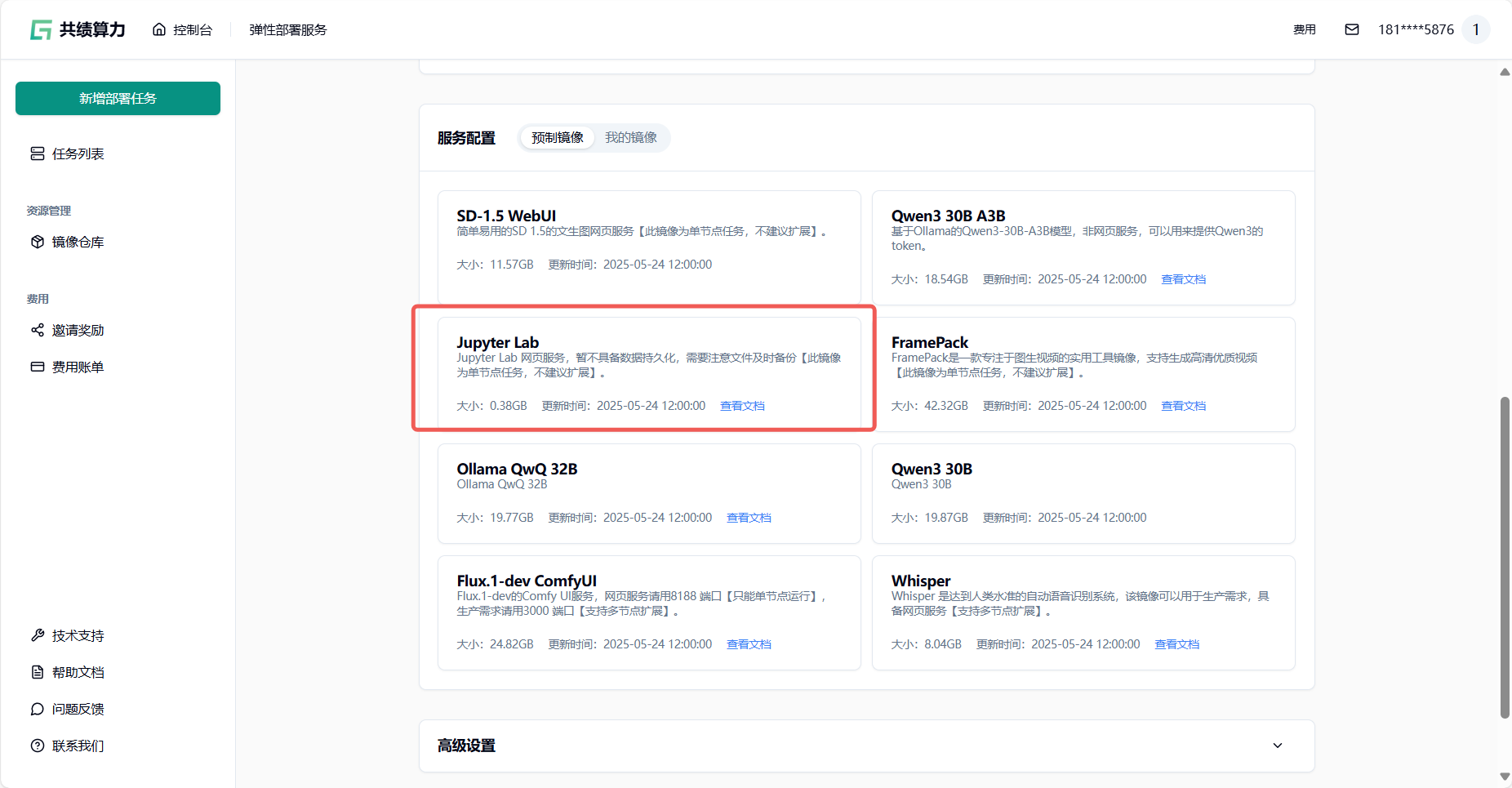
Task: Expand the 高级设置 section chevron
Action: coord(1278,746)
